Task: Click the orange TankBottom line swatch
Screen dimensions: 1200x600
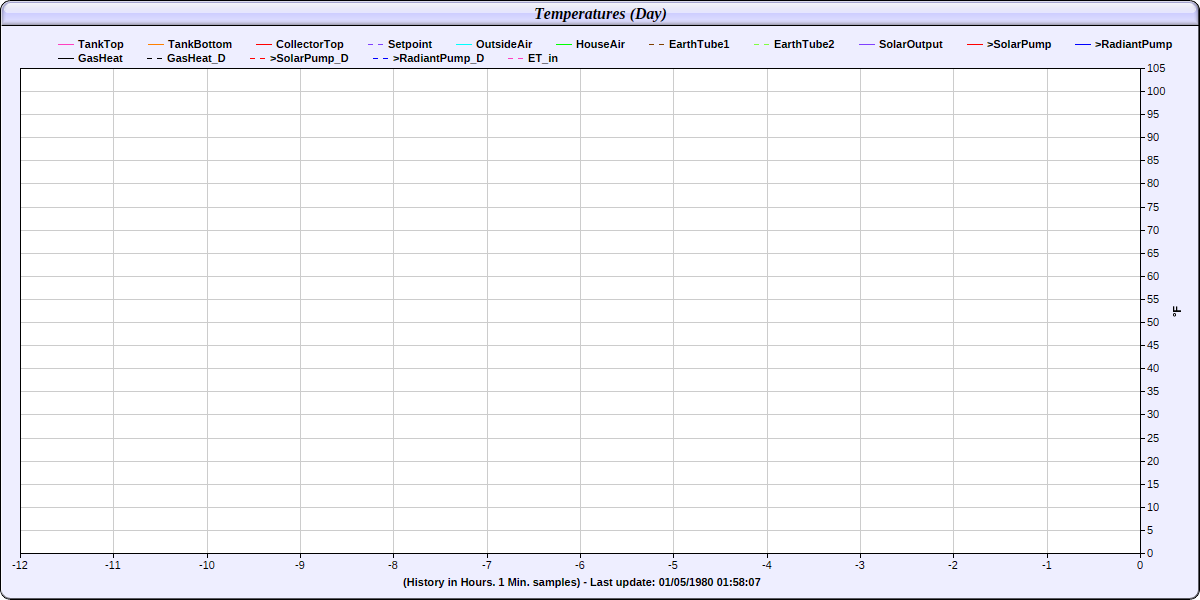Action: [x=156, y=44]
